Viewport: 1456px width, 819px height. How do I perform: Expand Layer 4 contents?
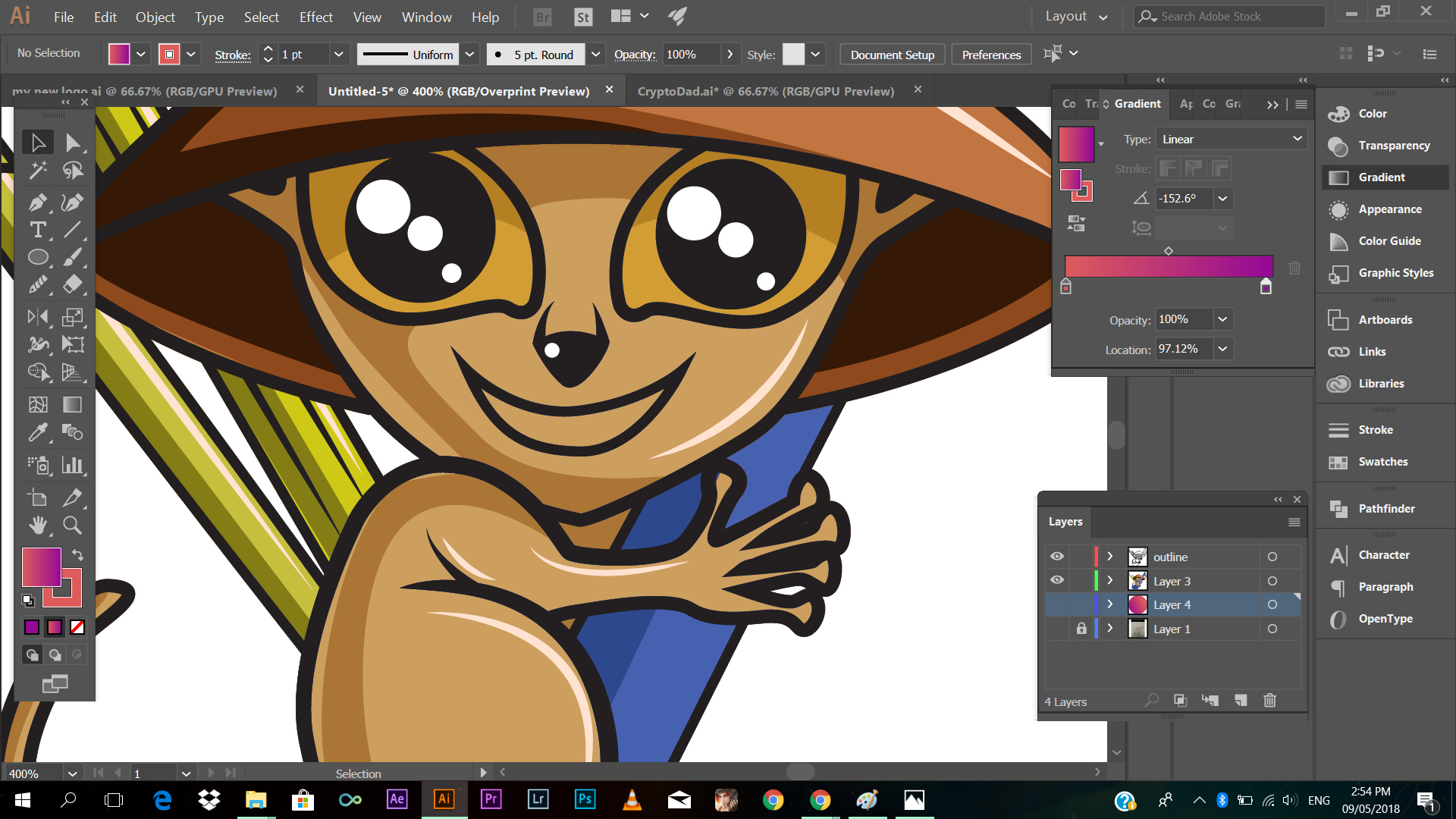pyautogui.click(x=1110, y=604)
